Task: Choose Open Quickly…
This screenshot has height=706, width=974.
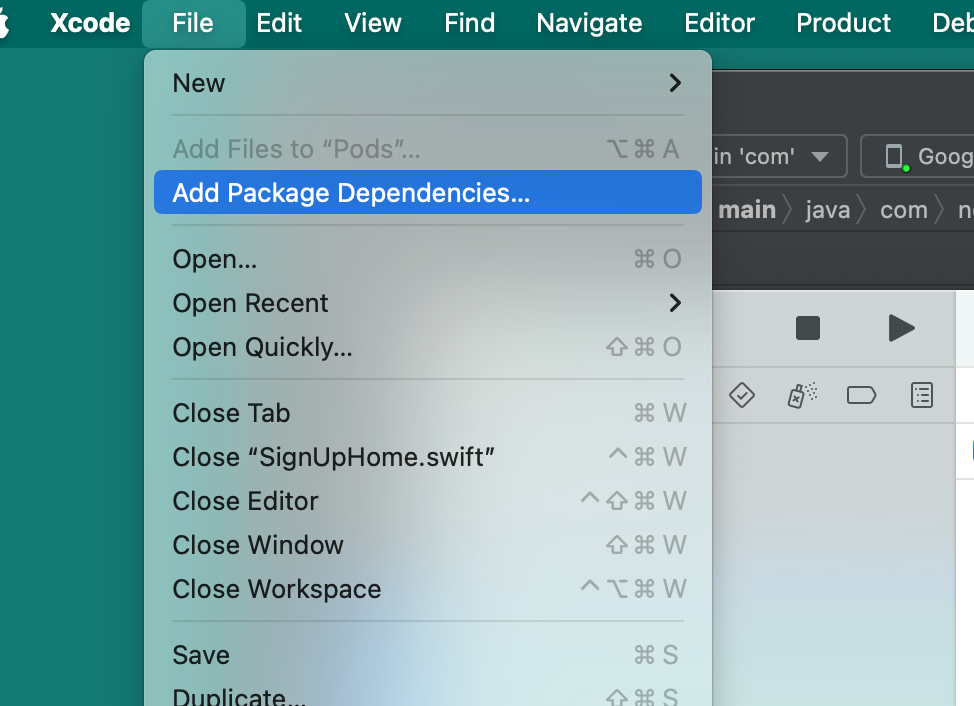Action: [x=427, y=347]
